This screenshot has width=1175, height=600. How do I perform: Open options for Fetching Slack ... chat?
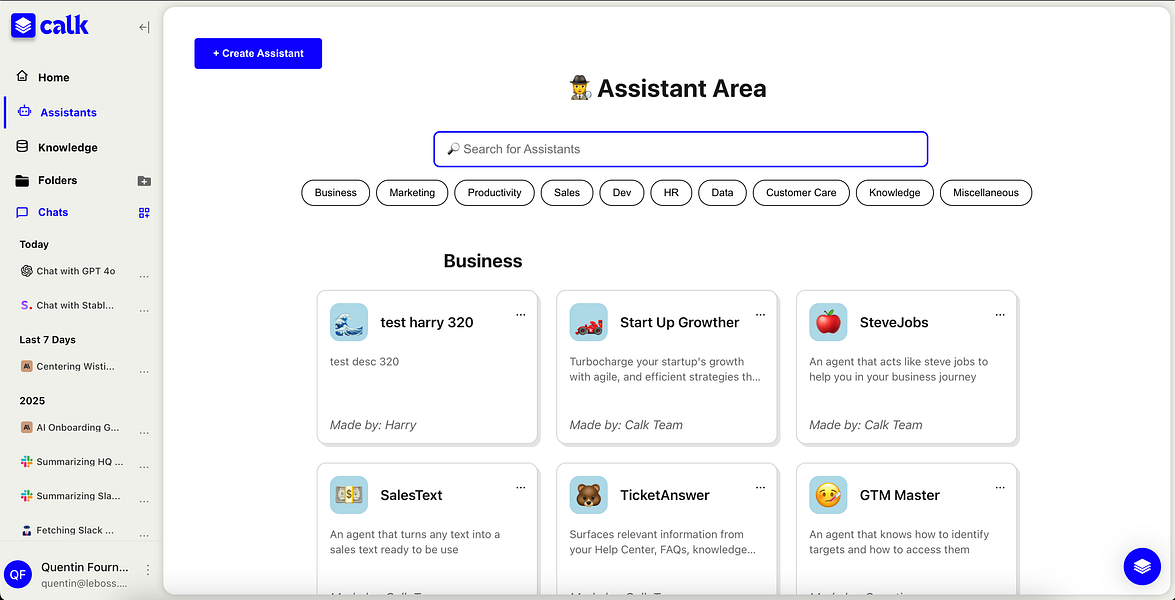[x=145, y=535]
